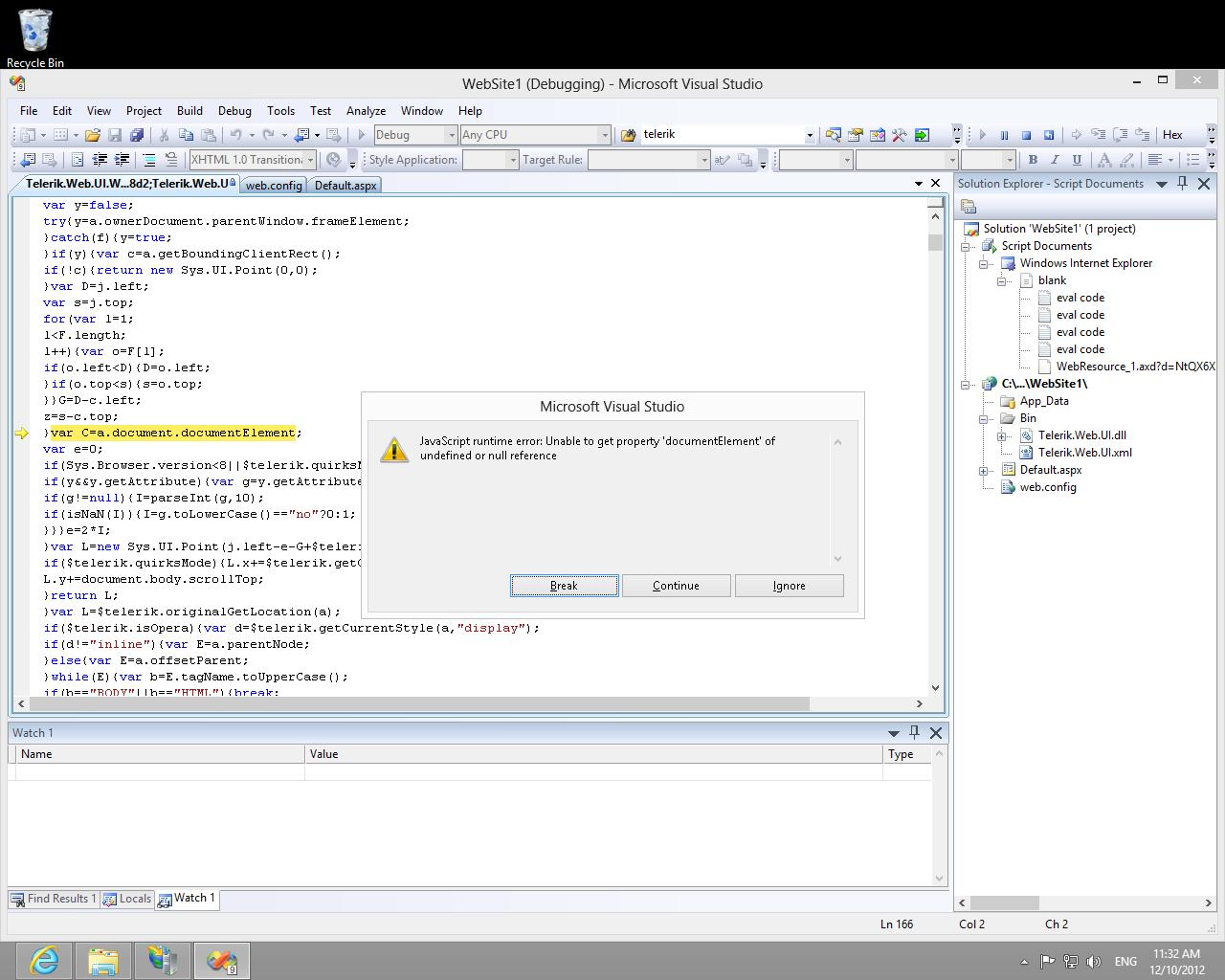1225x980 pixels.
Task: Click the Save All toolbar icon
Action: point(136,135)
